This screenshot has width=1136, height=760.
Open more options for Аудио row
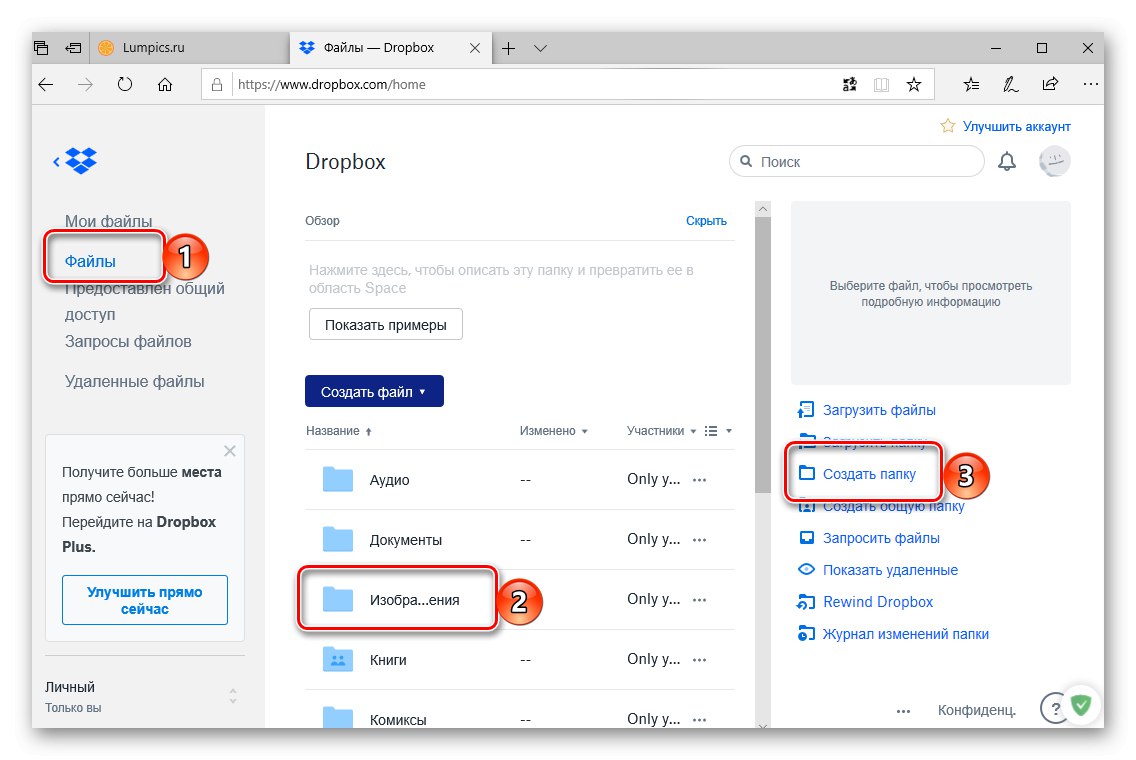[699, 480]
